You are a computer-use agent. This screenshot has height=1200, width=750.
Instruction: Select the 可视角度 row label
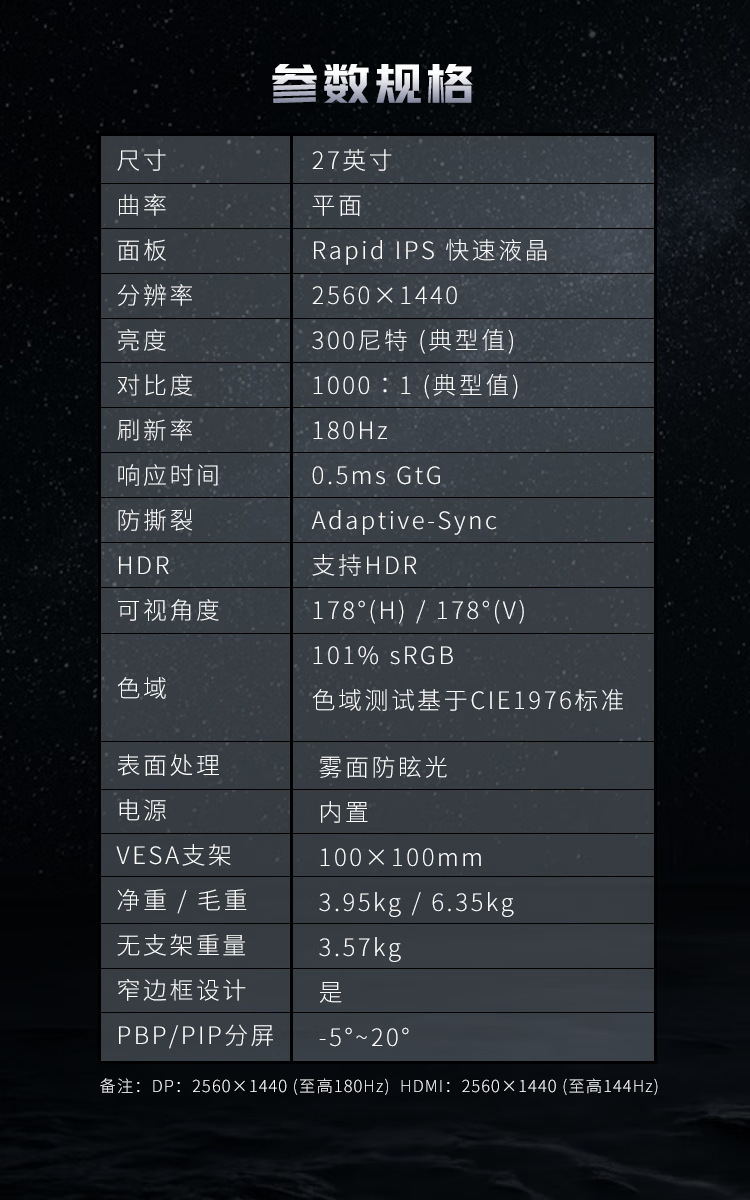tap(168, 611)
